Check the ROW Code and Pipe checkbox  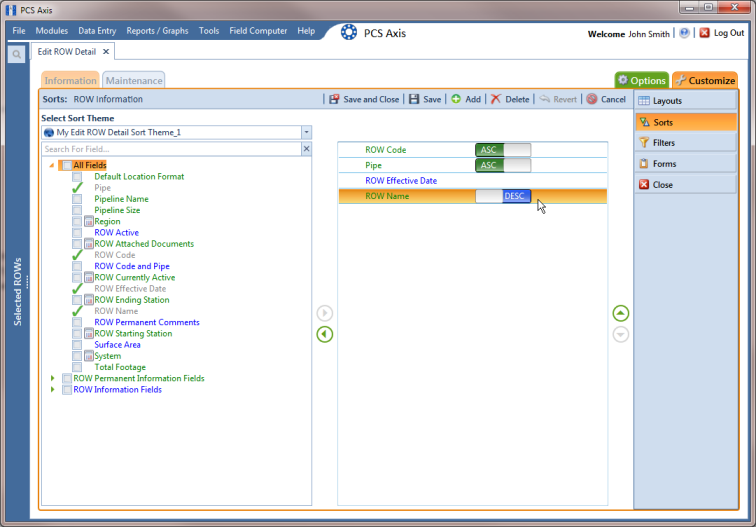pyautogui.click(x=77, y=266)
